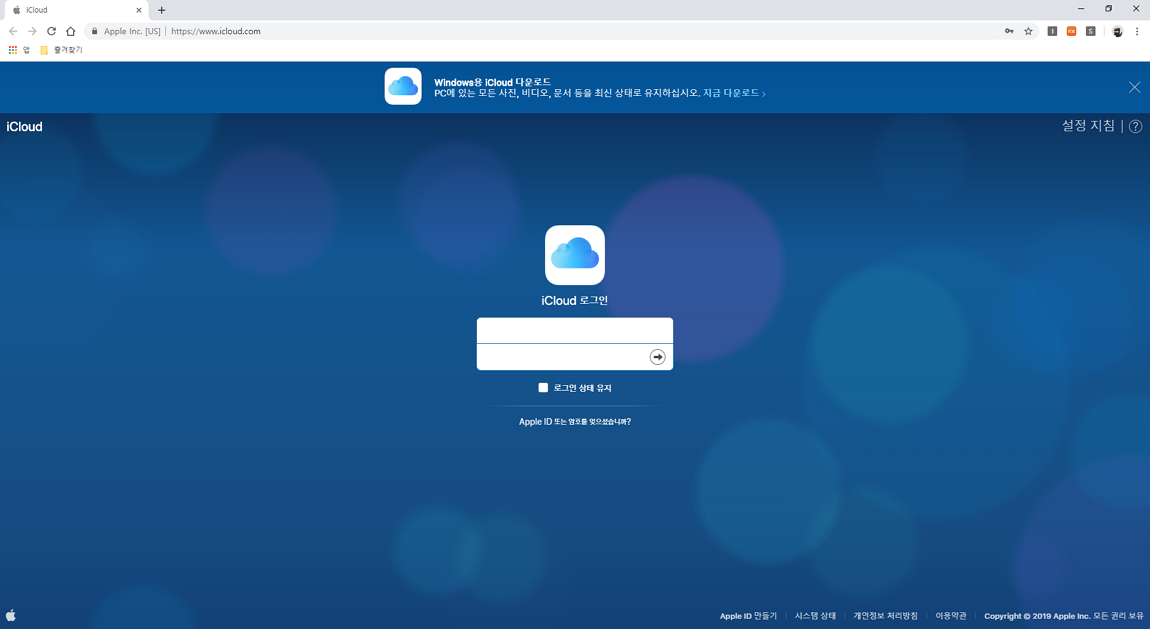Open the 즐겨찾기 bookmarks folder

click(x=61, y=50)
